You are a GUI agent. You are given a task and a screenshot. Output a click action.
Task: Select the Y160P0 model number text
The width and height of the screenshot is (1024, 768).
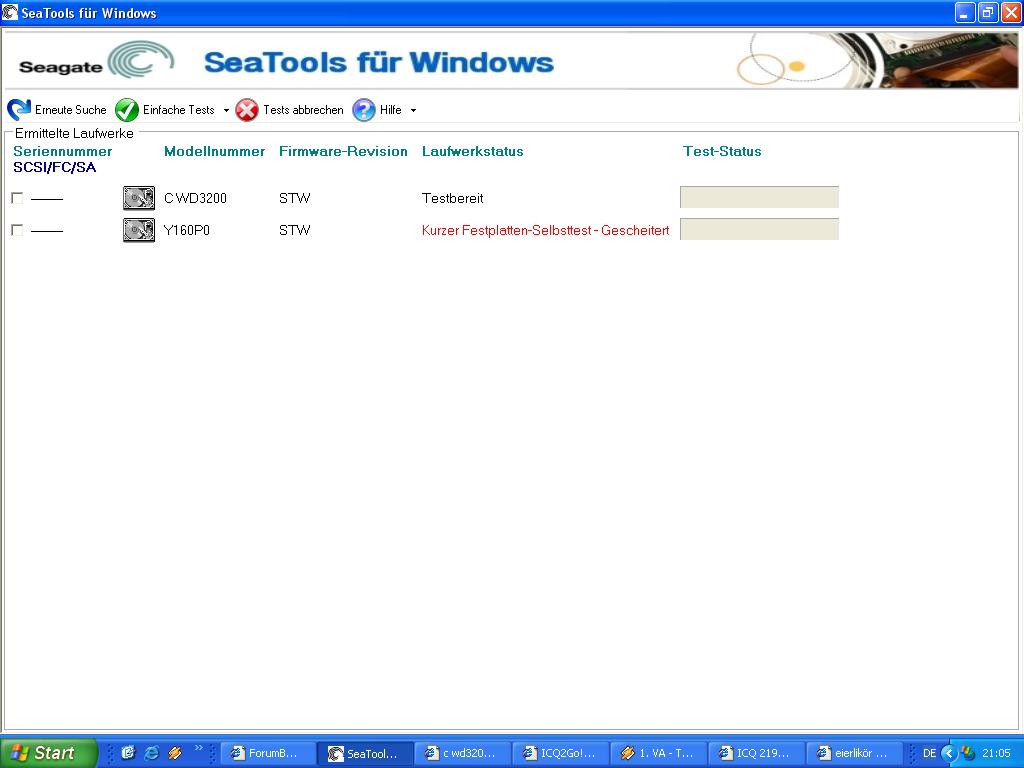(187, 230)
